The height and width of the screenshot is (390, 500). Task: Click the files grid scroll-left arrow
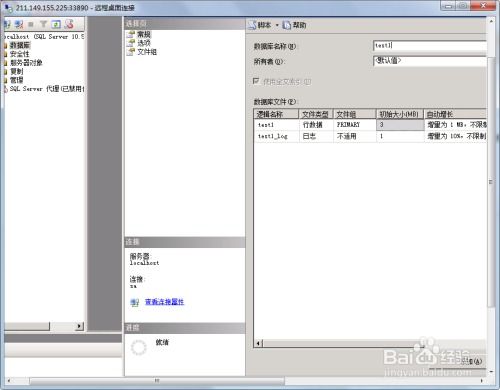(x=258, y=343)
